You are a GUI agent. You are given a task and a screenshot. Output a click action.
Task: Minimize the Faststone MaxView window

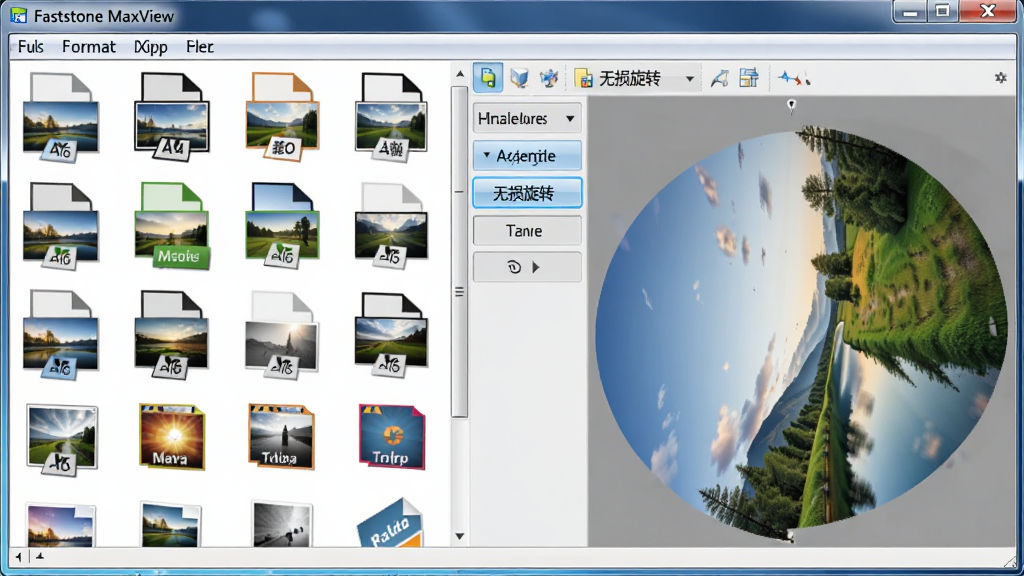click(910, 11)
